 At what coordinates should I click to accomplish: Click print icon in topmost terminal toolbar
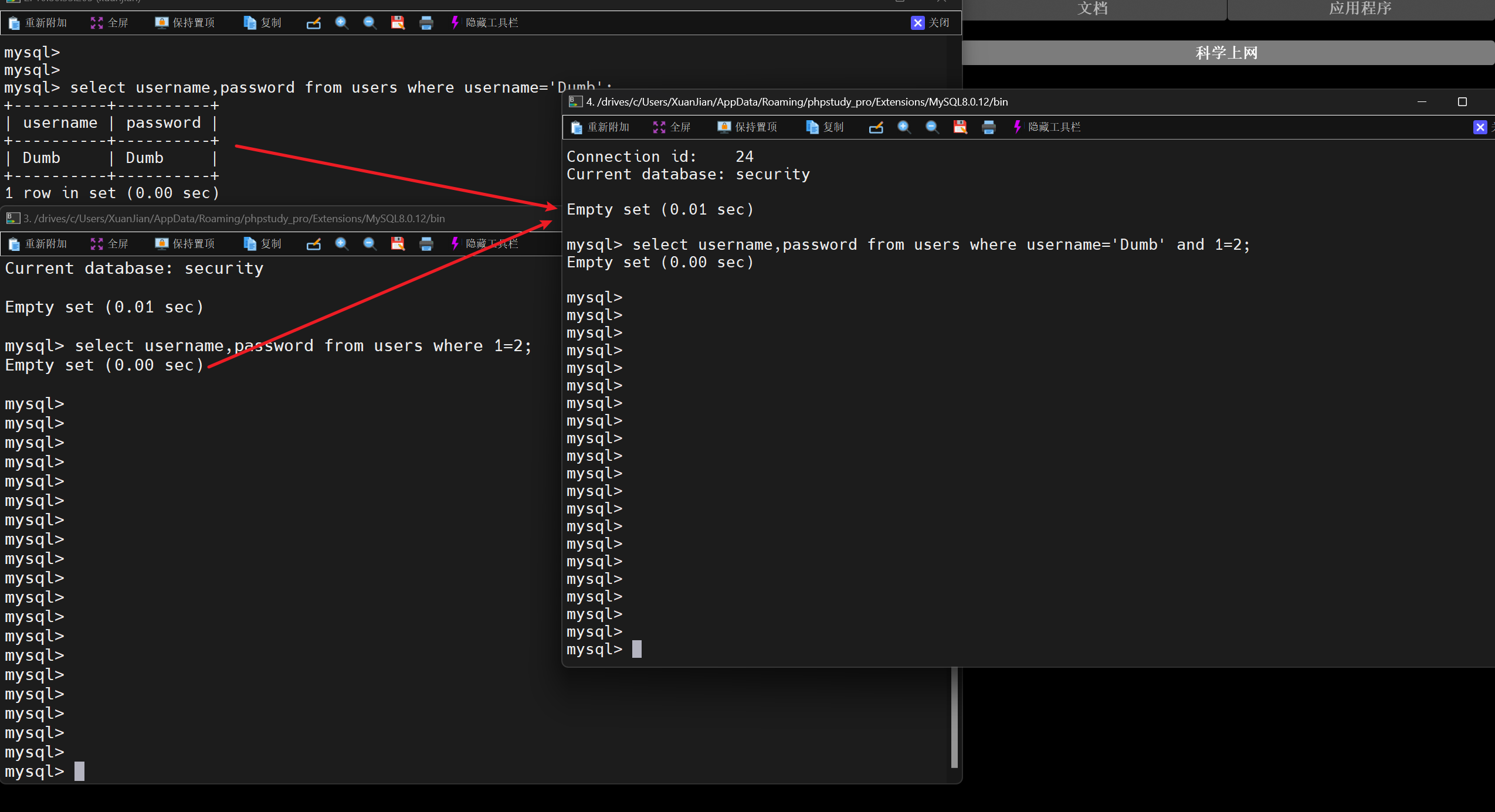426,23
